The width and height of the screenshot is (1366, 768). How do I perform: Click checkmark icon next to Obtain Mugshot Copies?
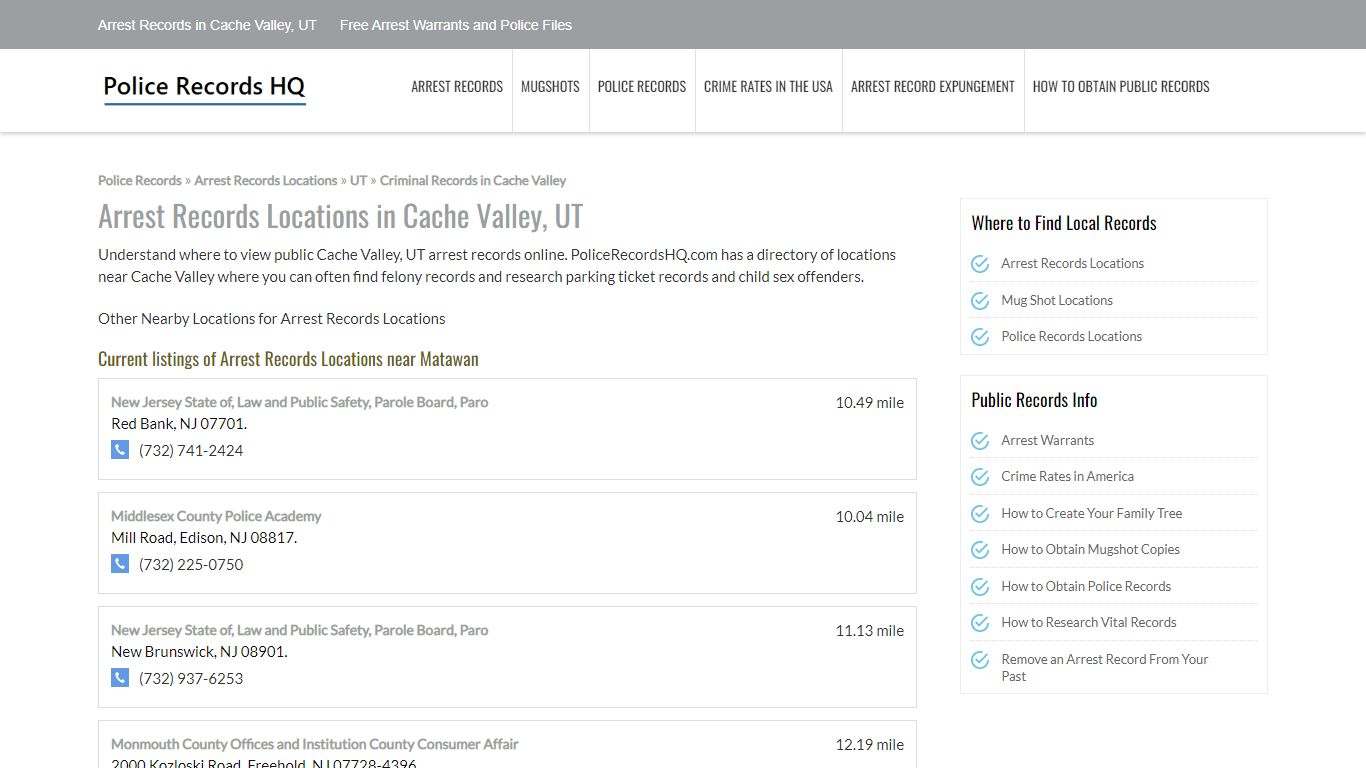980,550
